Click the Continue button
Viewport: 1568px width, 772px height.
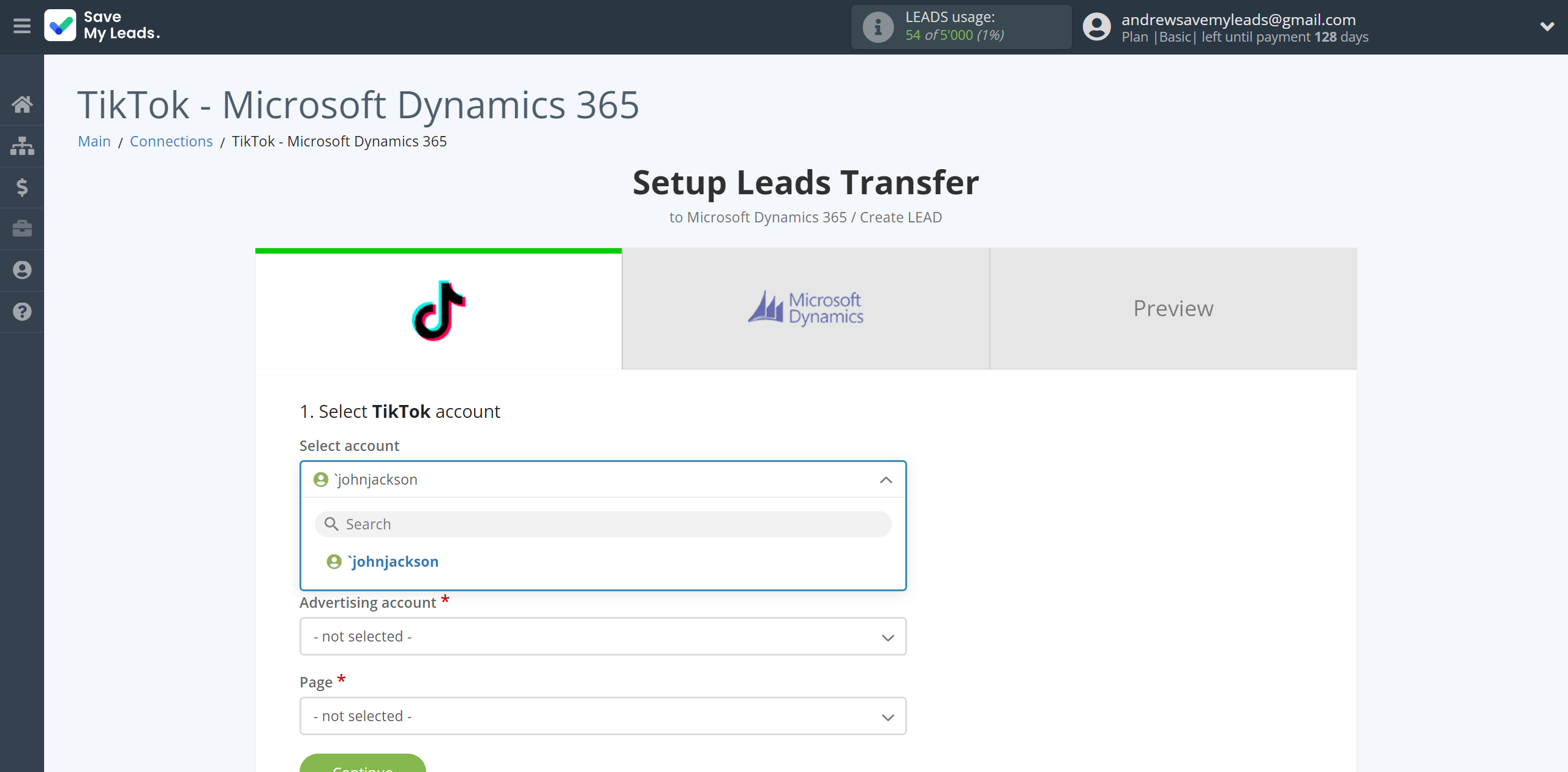click(363, 768)
